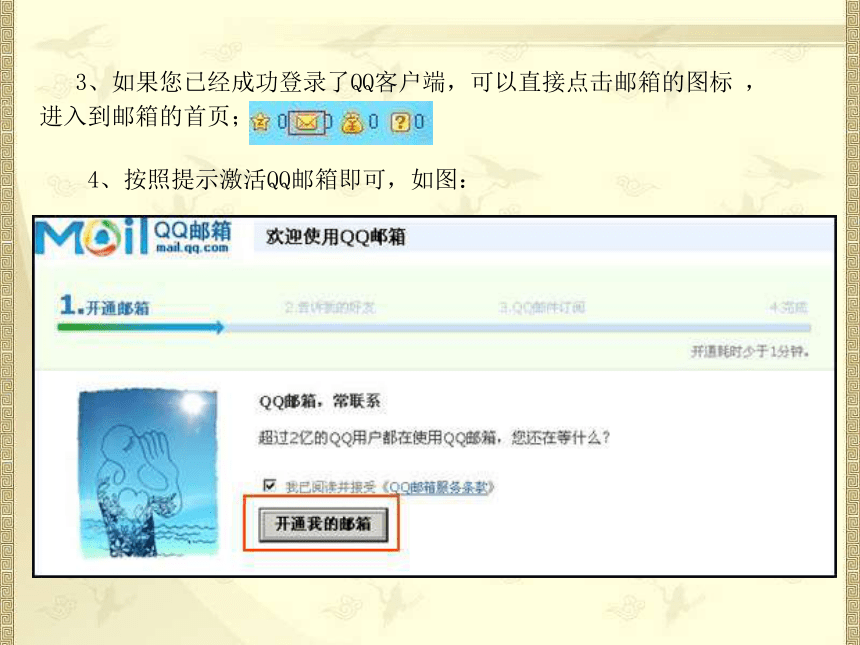Select step 4 完成
The width and height of the screenshot is (860, 645).
point(788,307)
